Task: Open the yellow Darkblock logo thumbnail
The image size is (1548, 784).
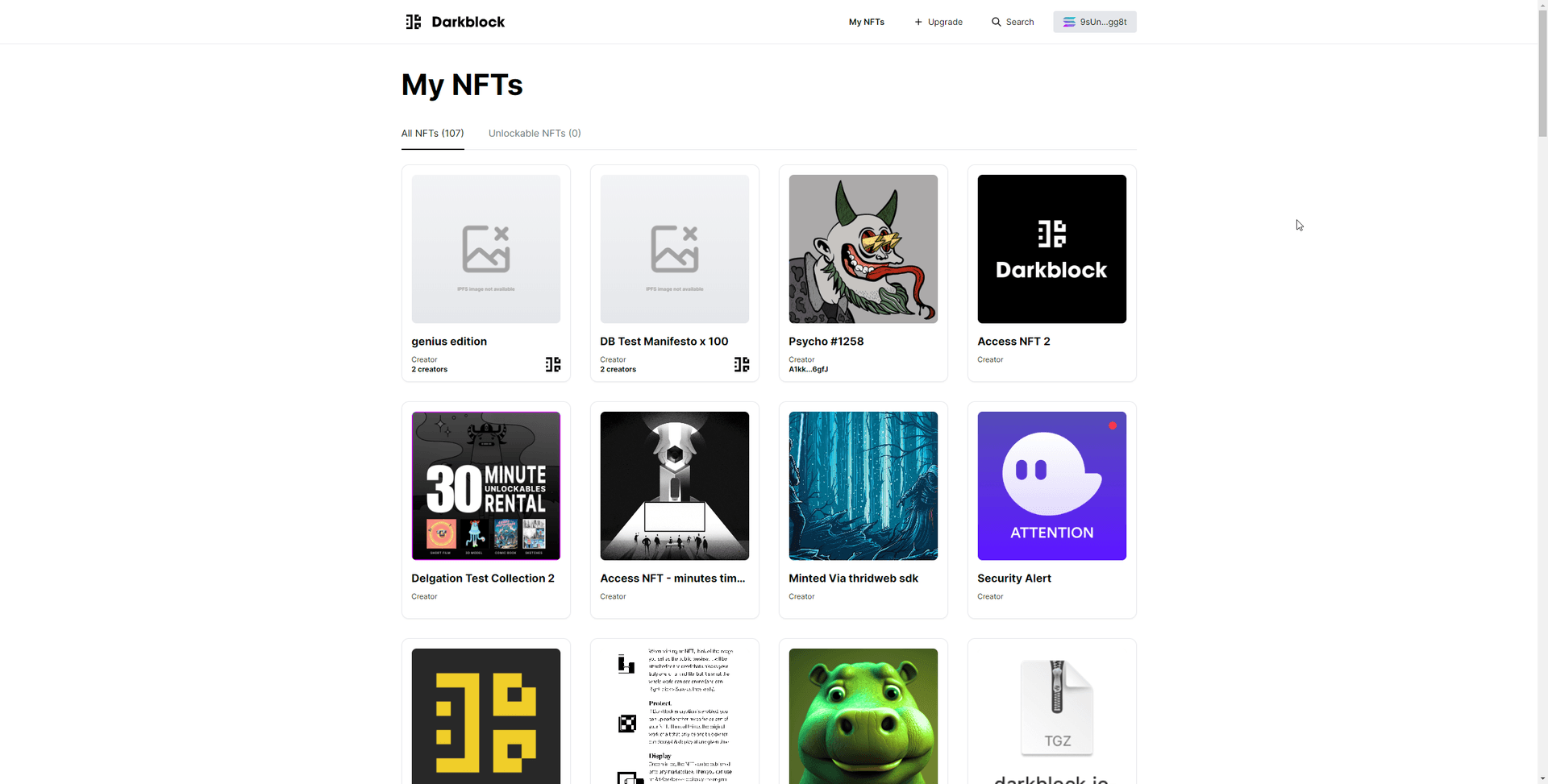Action: tap(485, 716)
